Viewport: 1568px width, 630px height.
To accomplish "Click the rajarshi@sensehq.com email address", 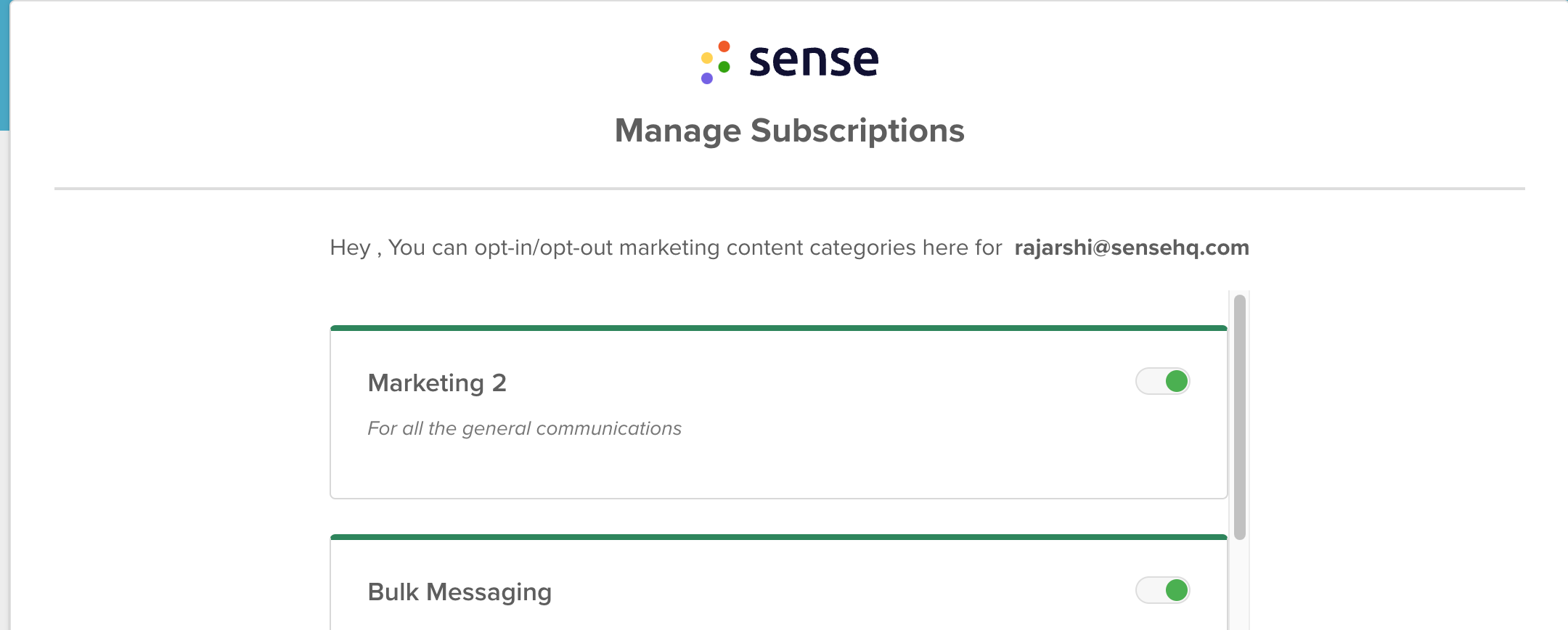I will (x=1132, y=247).
